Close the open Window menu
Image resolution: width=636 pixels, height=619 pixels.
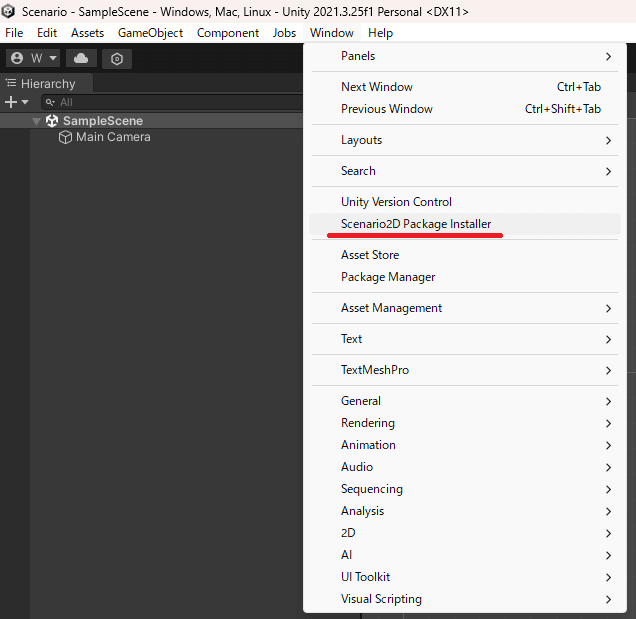(x=332, y=33)
